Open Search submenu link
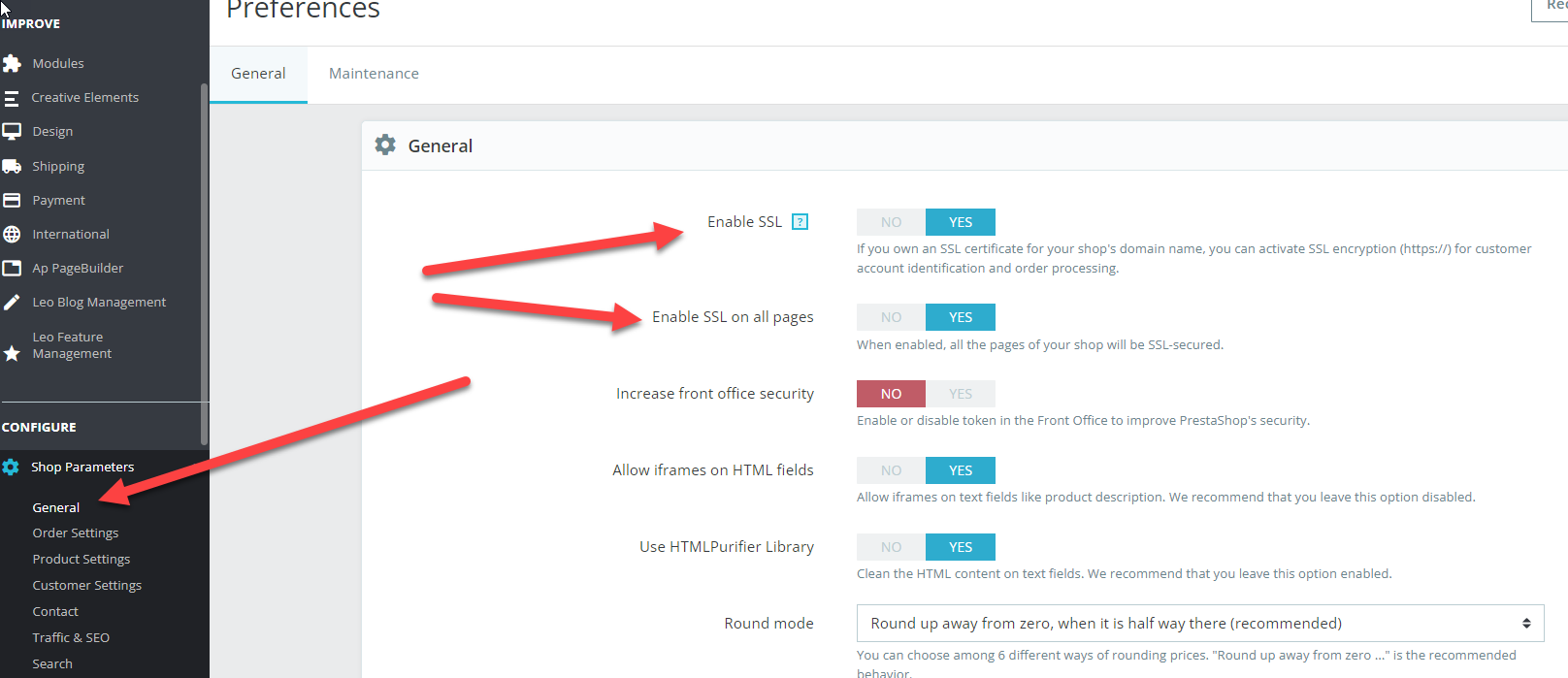1568x678 pixels. 52,663
